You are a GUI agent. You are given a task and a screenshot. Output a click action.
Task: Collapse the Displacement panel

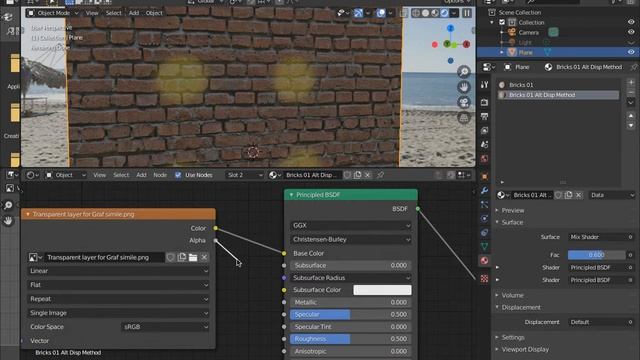(x=520, y=307)
